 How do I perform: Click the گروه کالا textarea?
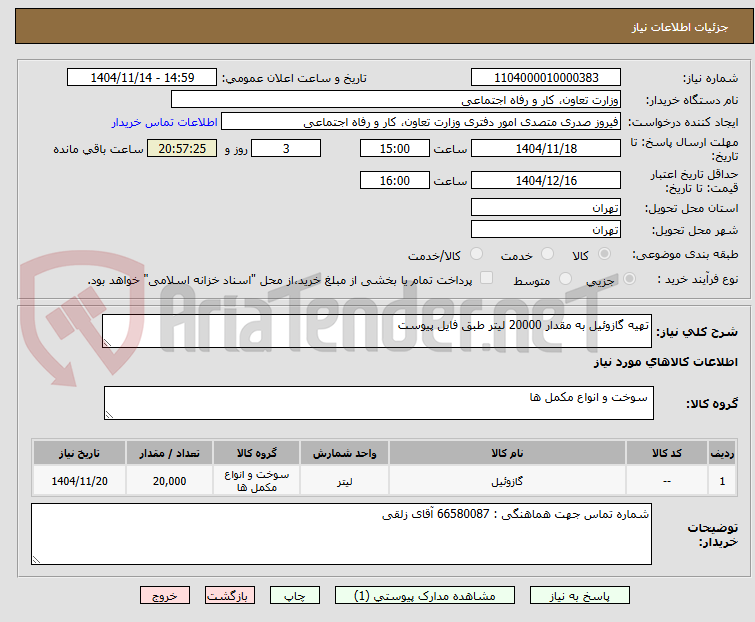tap(378, 403)
